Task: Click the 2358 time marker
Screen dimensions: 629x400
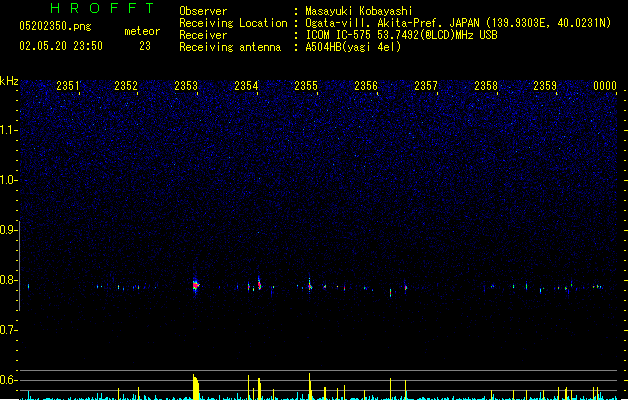Action: 486,86
